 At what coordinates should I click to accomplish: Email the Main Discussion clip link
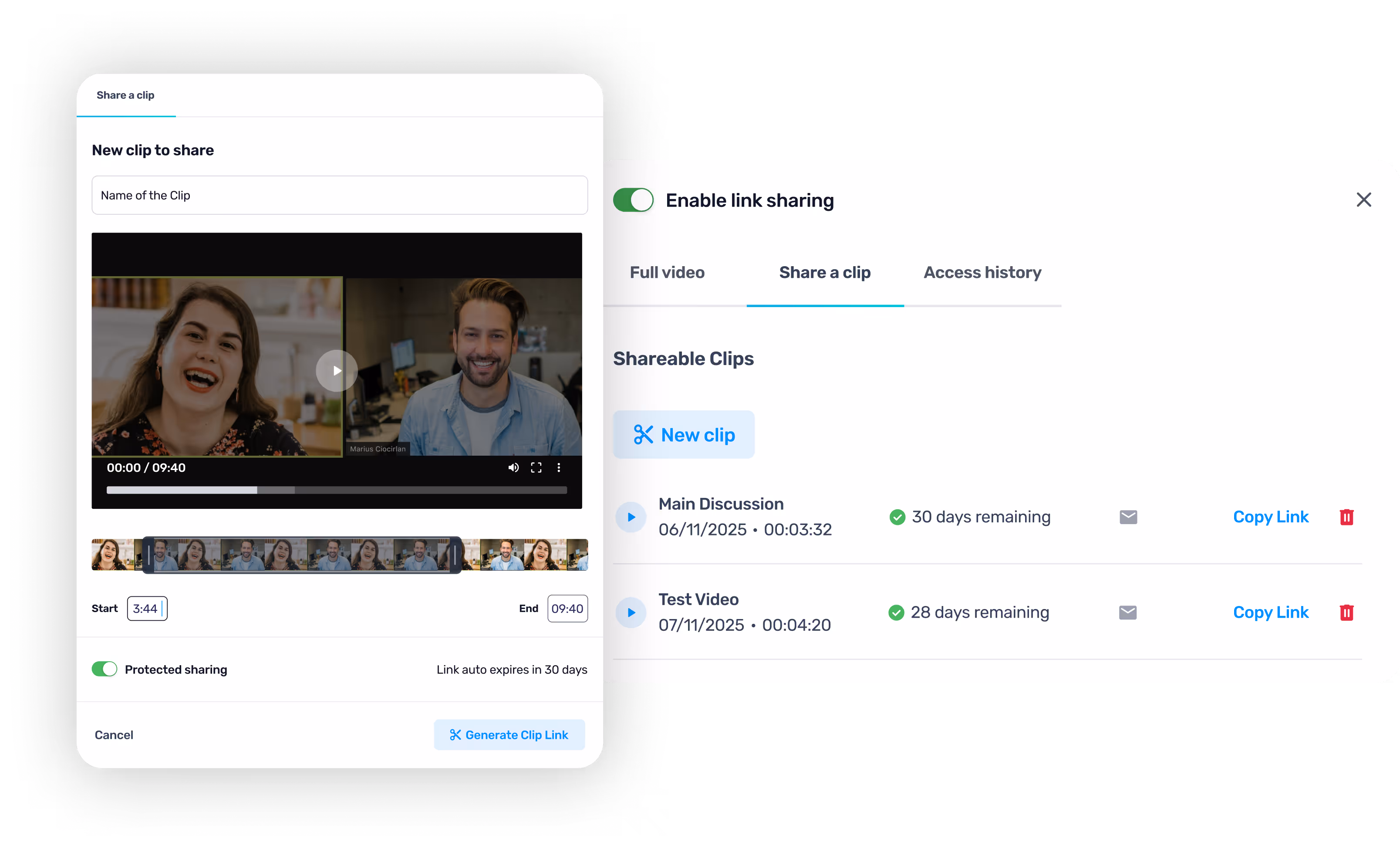click(x=1128, y=517)
